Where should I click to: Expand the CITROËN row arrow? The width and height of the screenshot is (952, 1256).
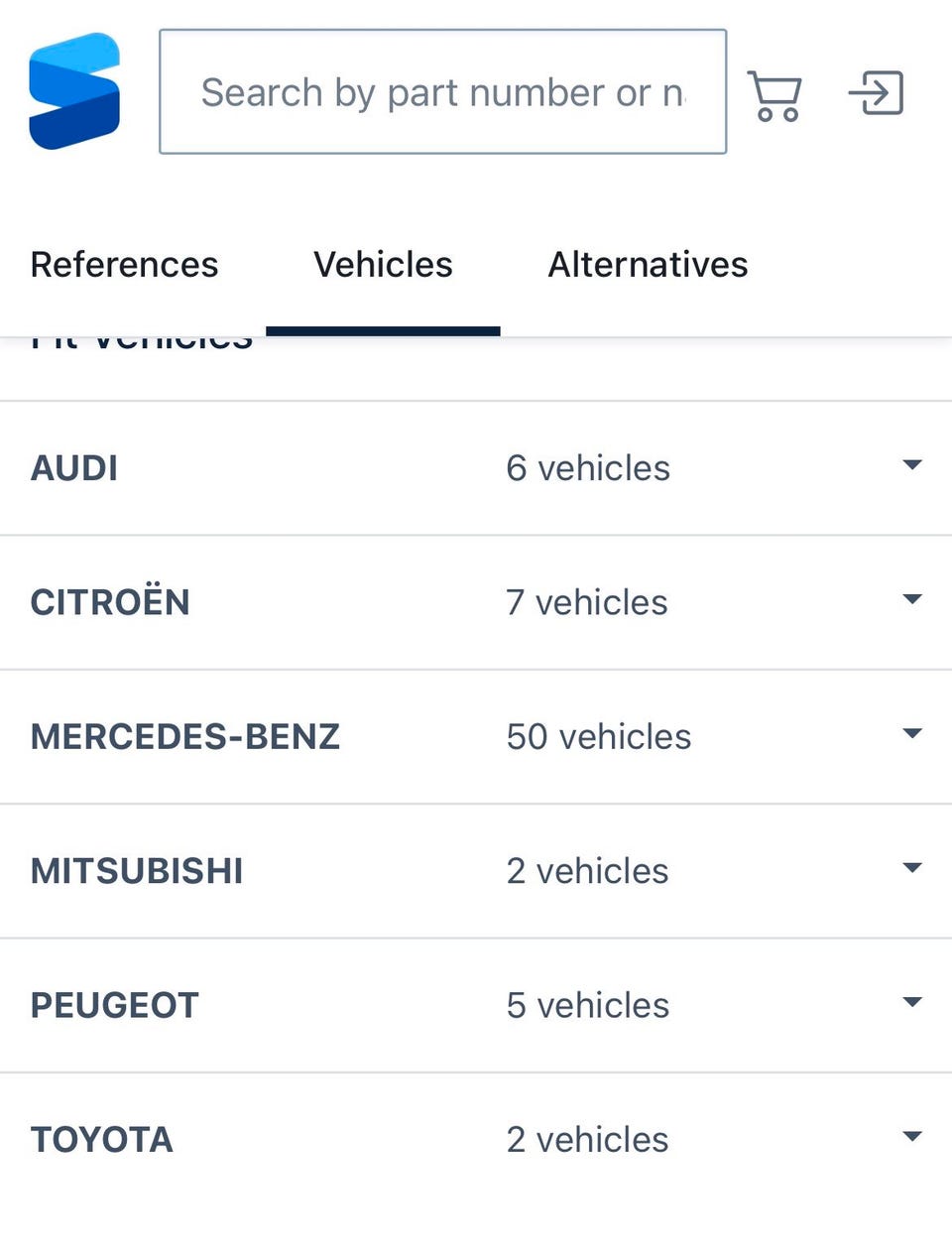click(912, 599)
